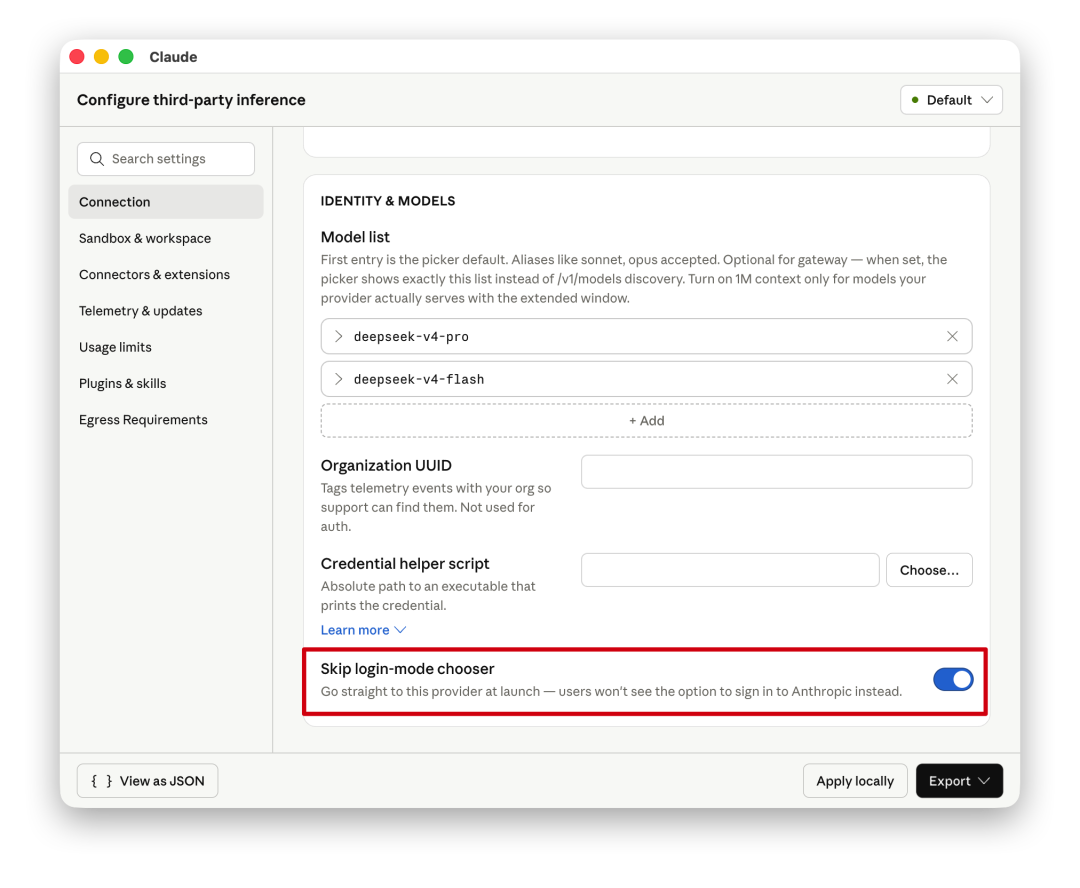Open Telemetry & updates section

pos(141,311)
